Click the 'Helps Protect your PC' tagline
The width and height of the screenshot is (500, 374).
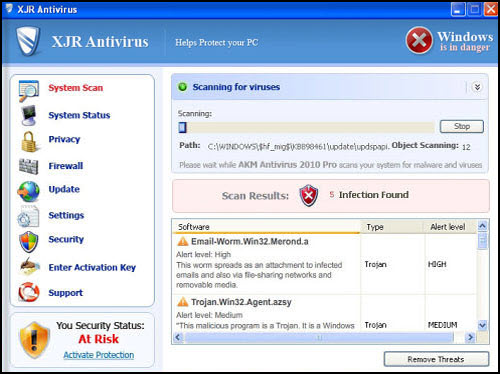tap(217, 43)
